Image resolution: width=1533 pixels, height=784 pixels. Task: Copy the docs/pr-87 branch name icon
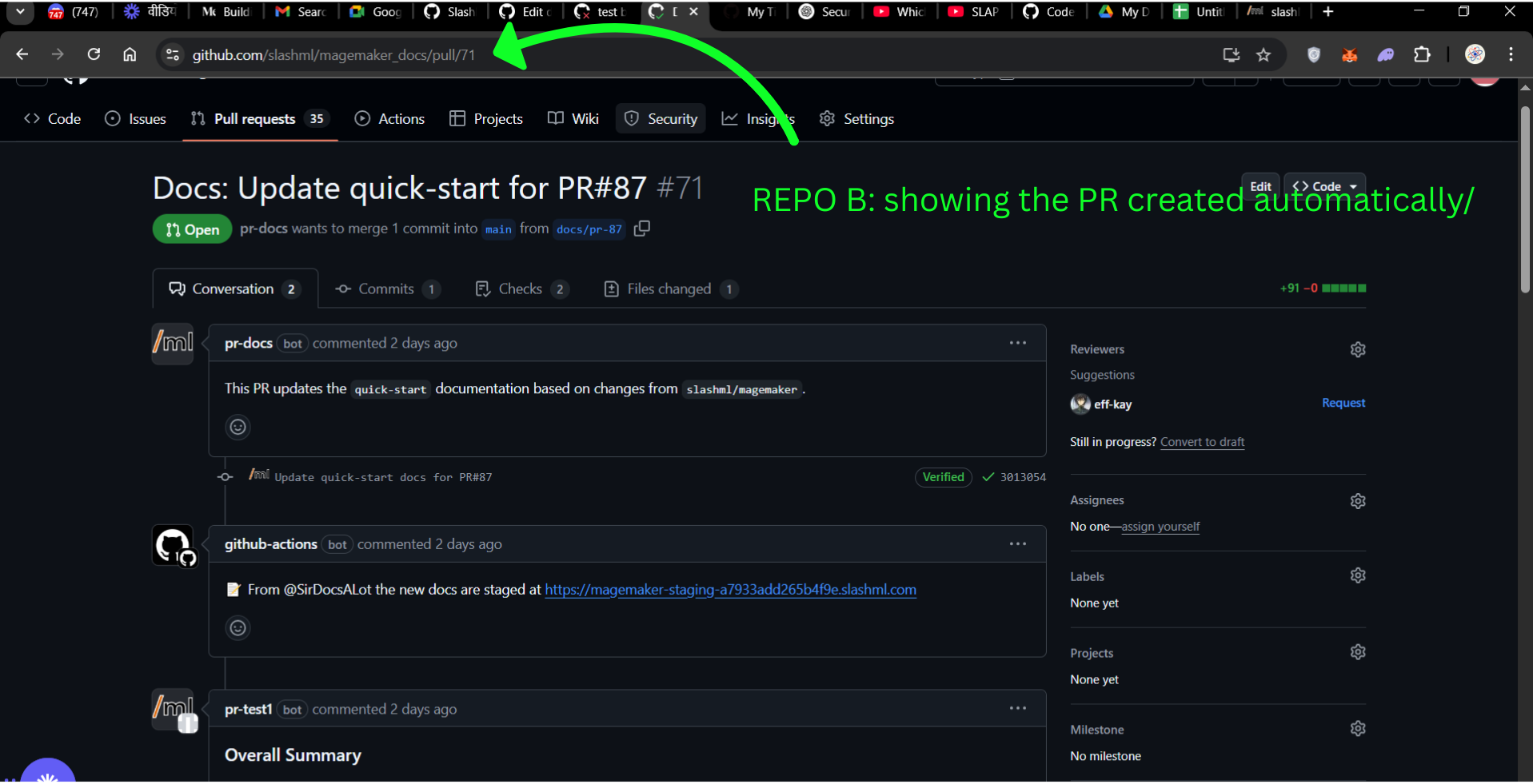641,229
